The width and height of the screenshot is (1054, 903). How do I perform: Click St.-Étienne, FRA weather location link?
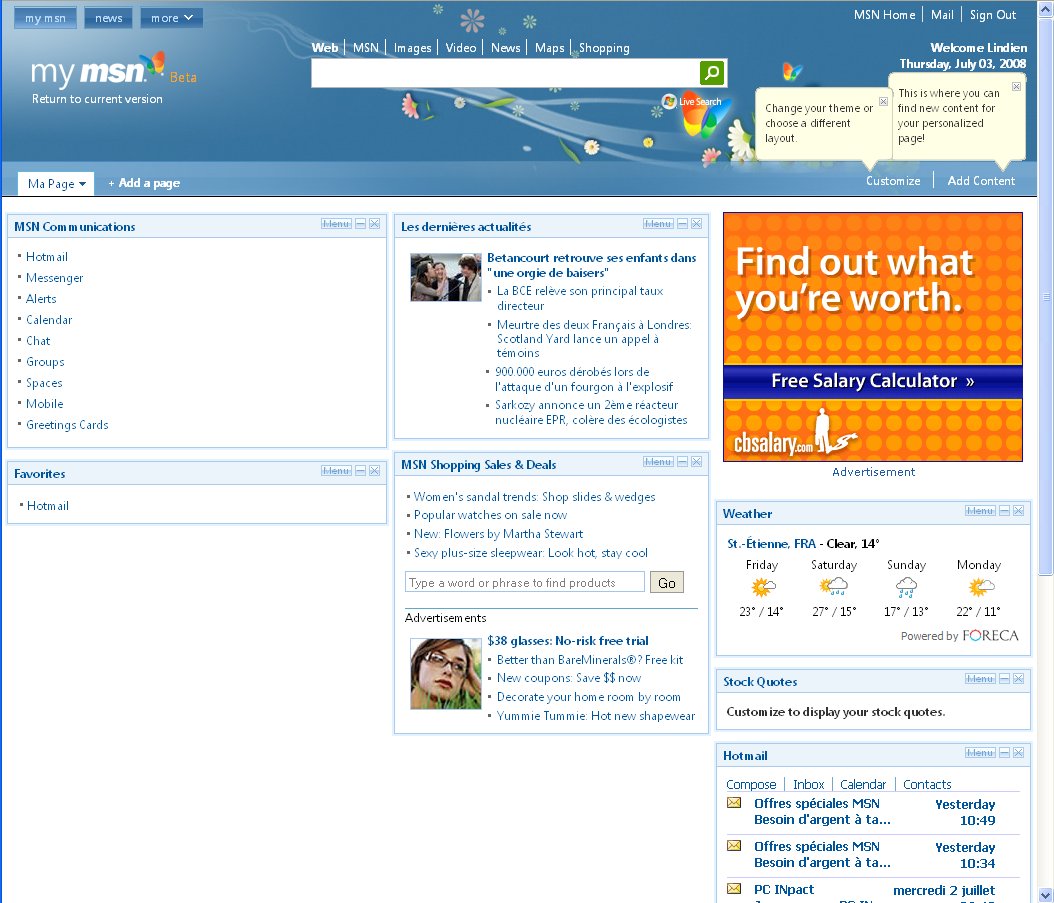pyautogui.click(x=772, y=543)
